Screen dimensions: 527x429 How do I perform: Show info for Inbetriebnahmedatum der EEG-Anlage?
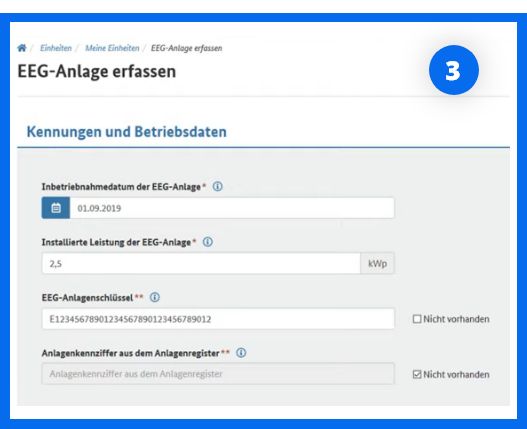pyautogui.click(x=217, y=187)
